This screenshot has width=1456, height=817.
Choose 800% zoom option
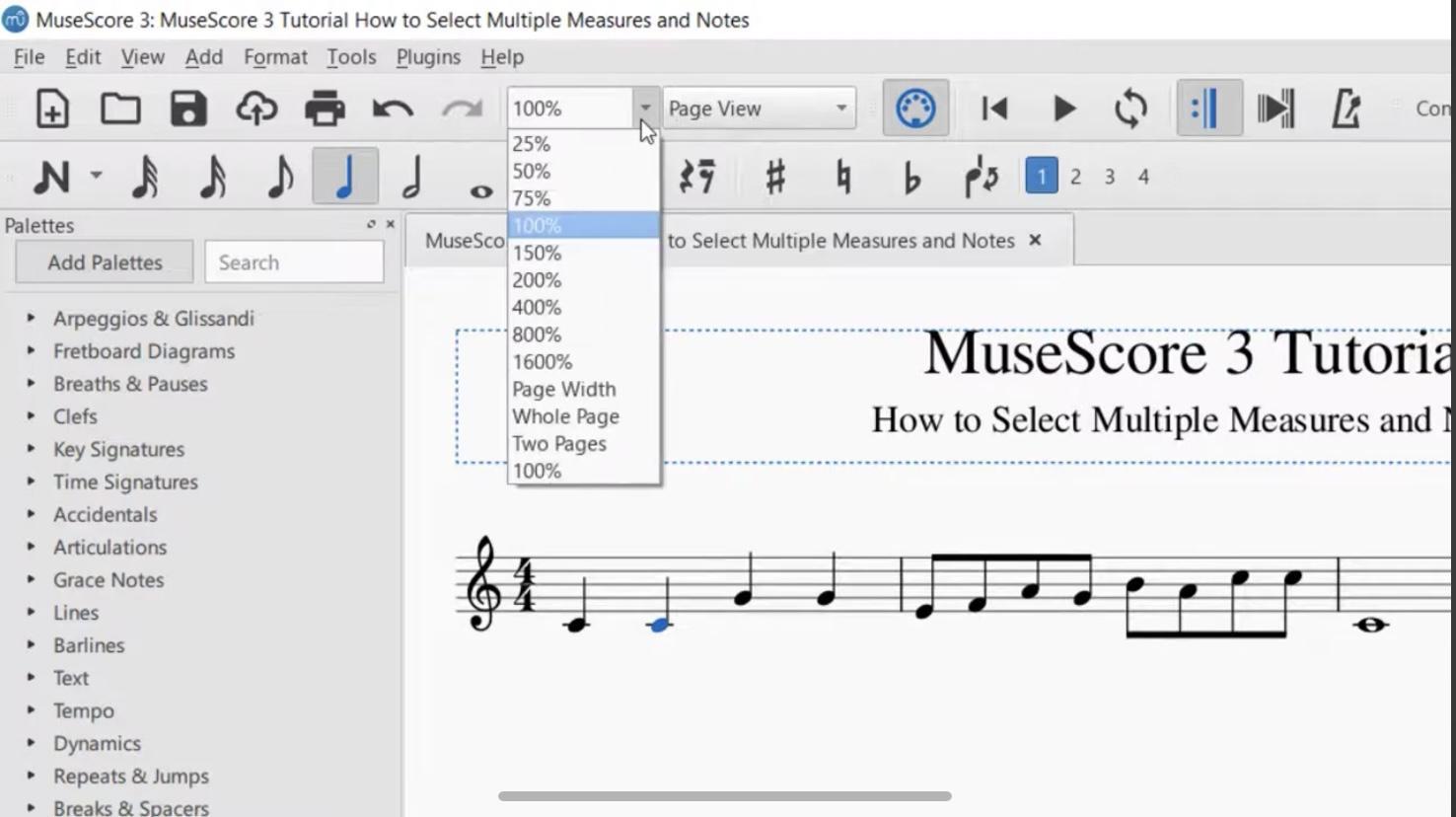pos(583,334)
